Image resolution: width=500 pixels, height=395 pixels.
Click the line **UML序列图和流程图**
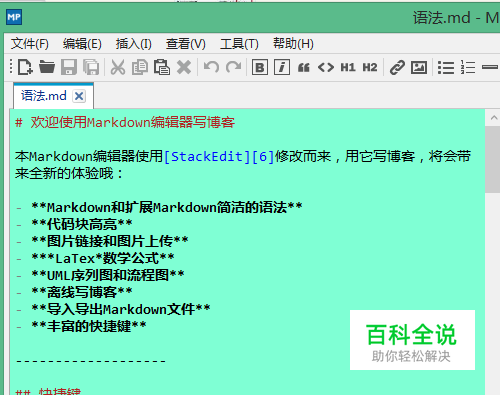(x=108, y=275)
